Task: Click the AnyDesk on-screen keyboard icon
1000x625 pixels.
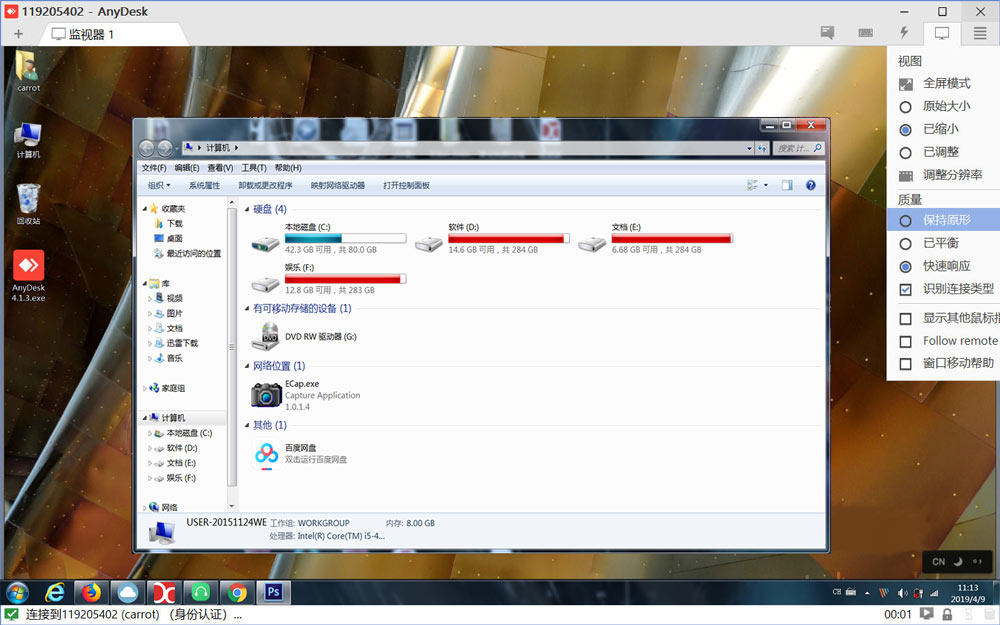Action: click(864, 33)
